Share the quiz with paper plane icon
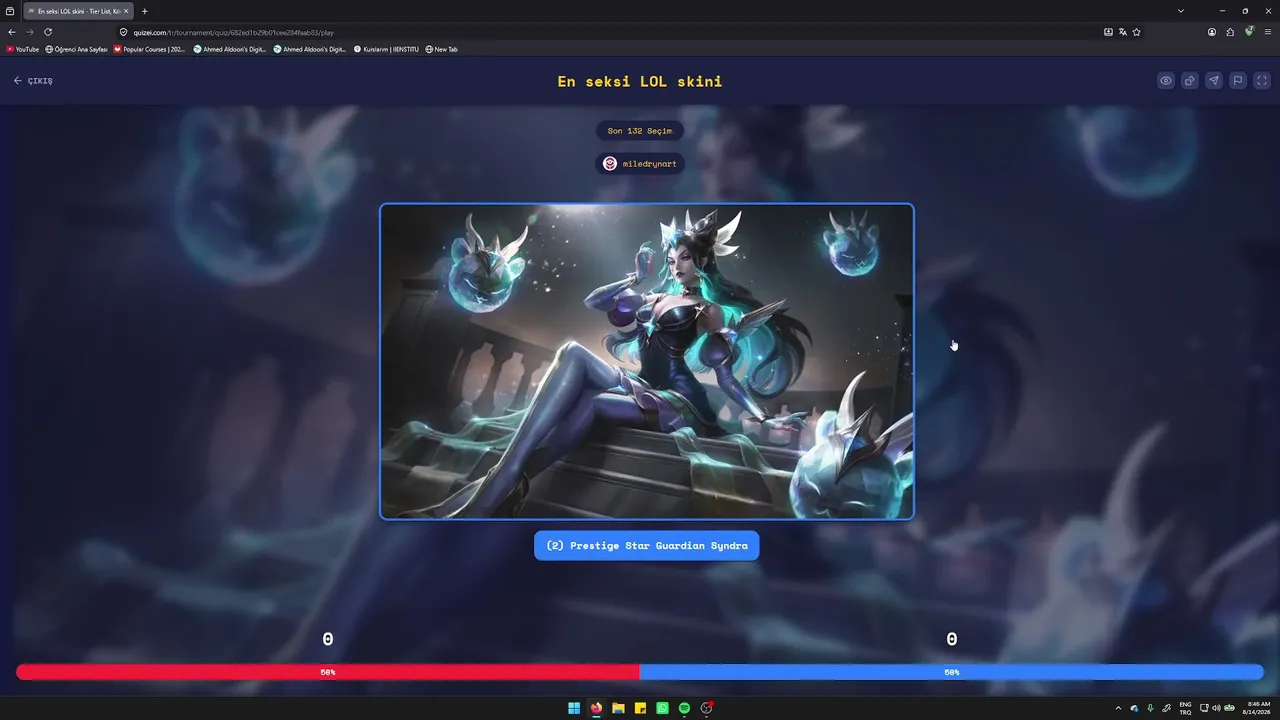 1214,81
